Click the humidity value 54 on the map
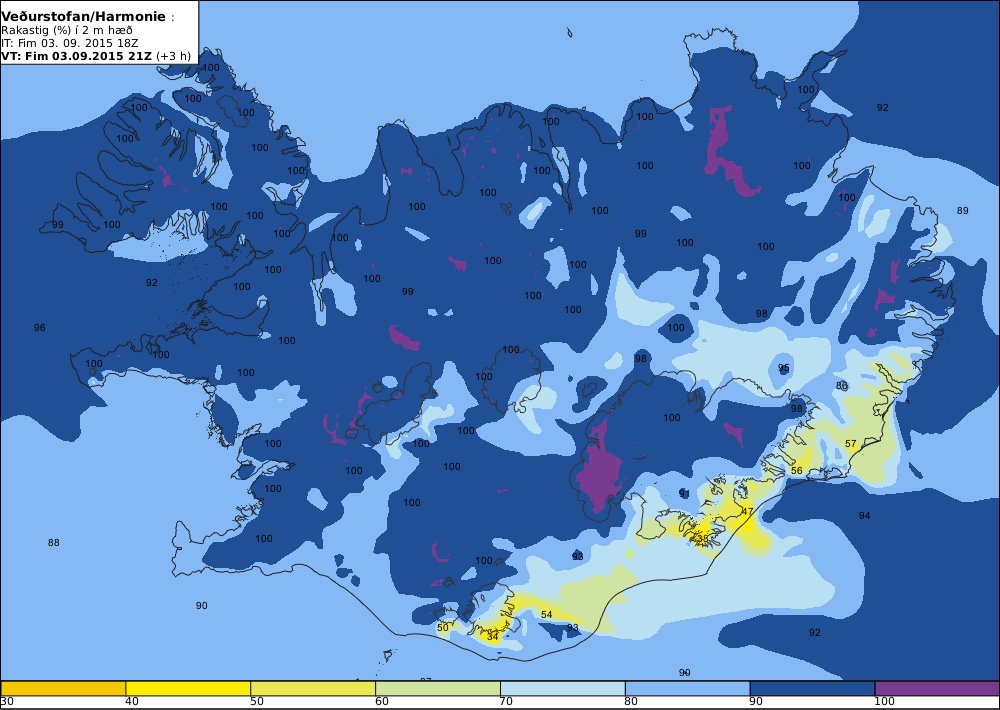The width and height of the screenshot is (1000, 710). click(x=547, y=614)
